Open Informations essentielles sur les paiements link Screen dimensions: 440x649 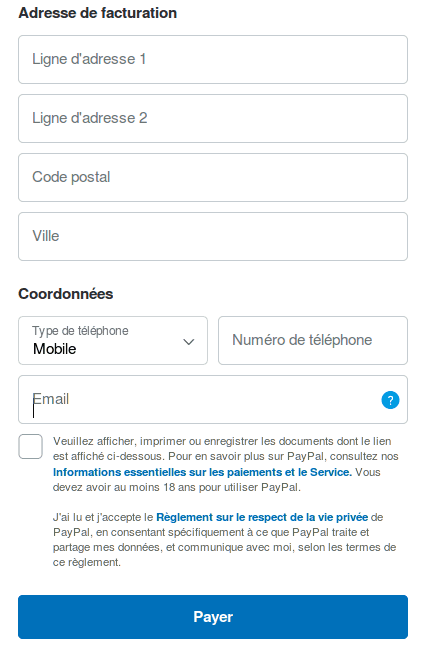click(x=202, y=472)
